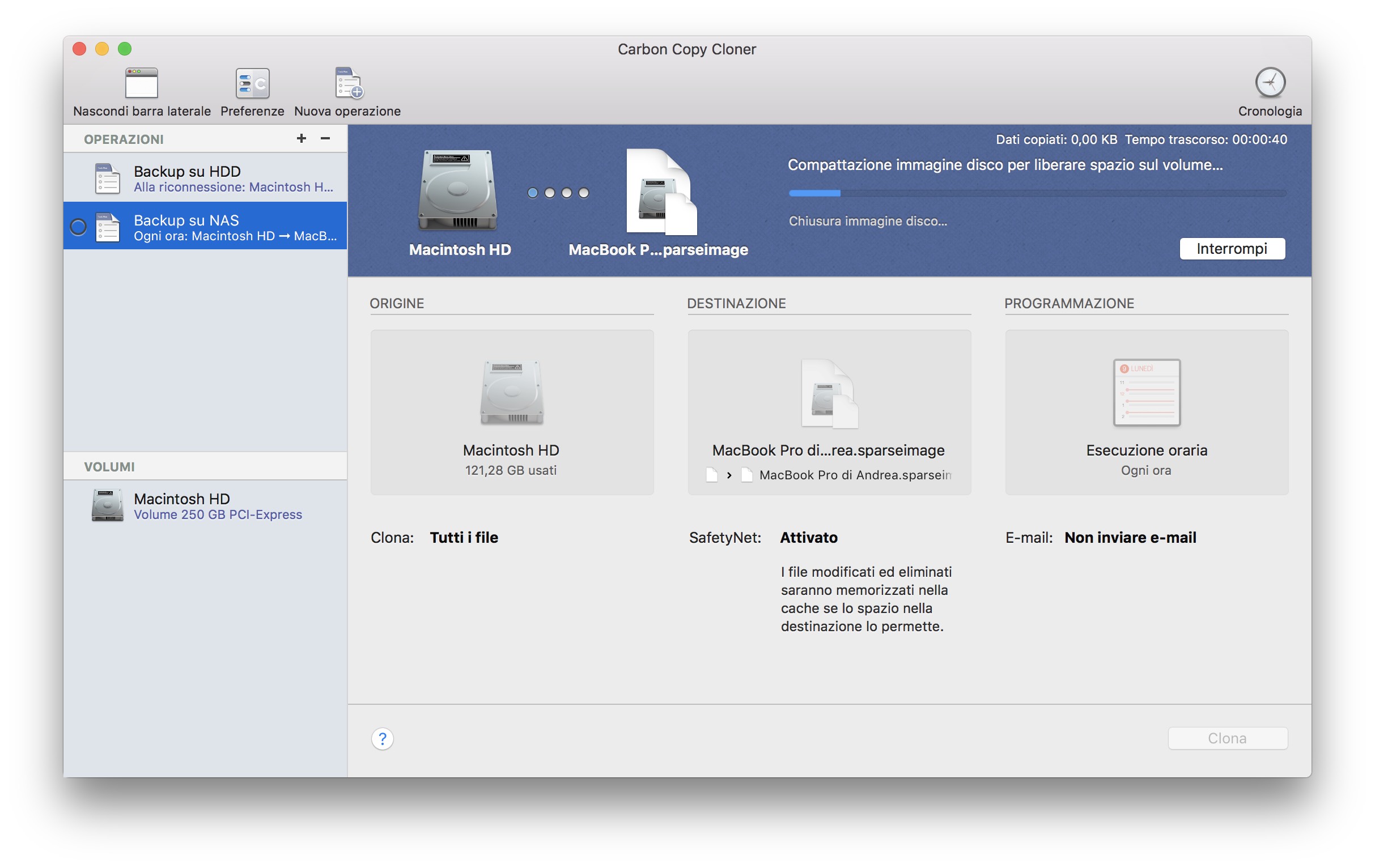The image size is (1375, 868).
Task: Click the sparseimage destination icon in blue header
Action: [661, 192]
